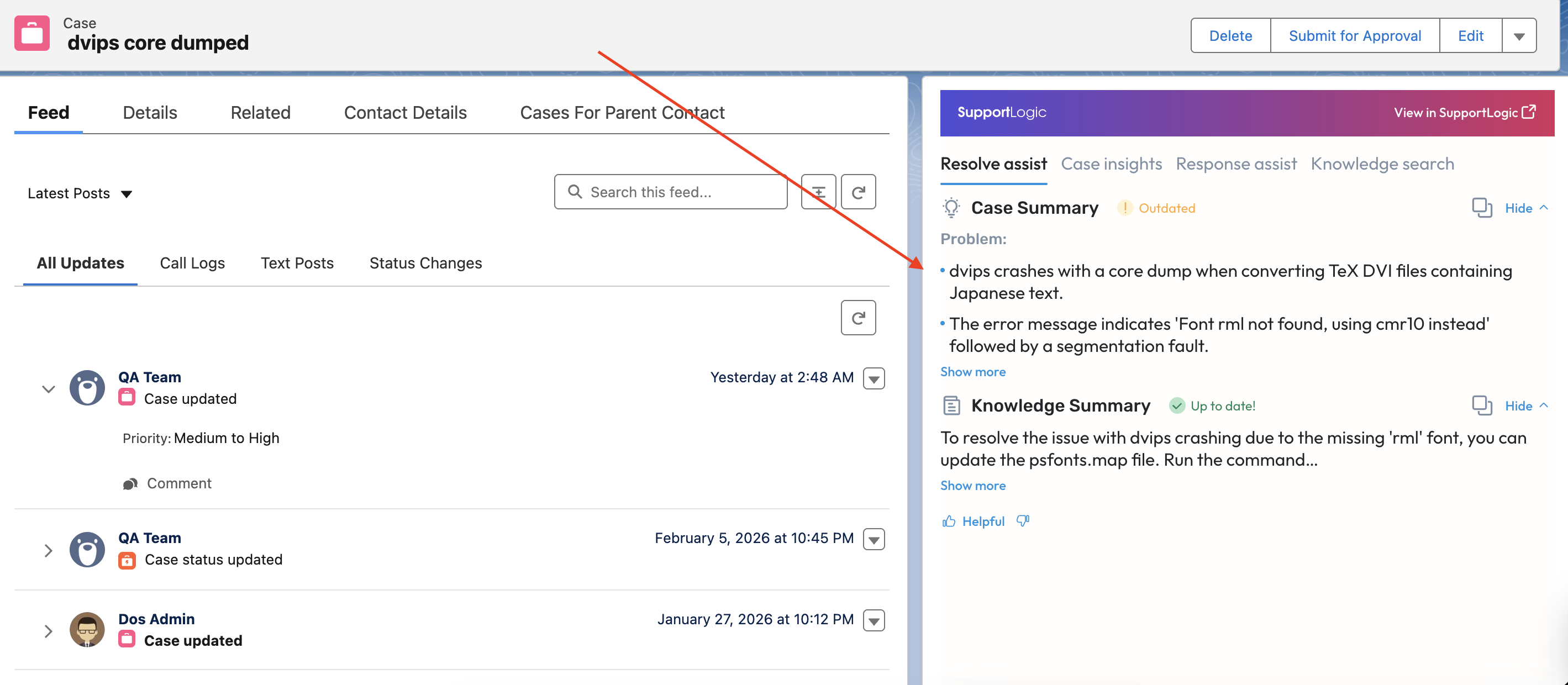Screen dimensions: 1568x685
Task: Click the Helpful thumbs up icon
Action: tap(949, 521)
